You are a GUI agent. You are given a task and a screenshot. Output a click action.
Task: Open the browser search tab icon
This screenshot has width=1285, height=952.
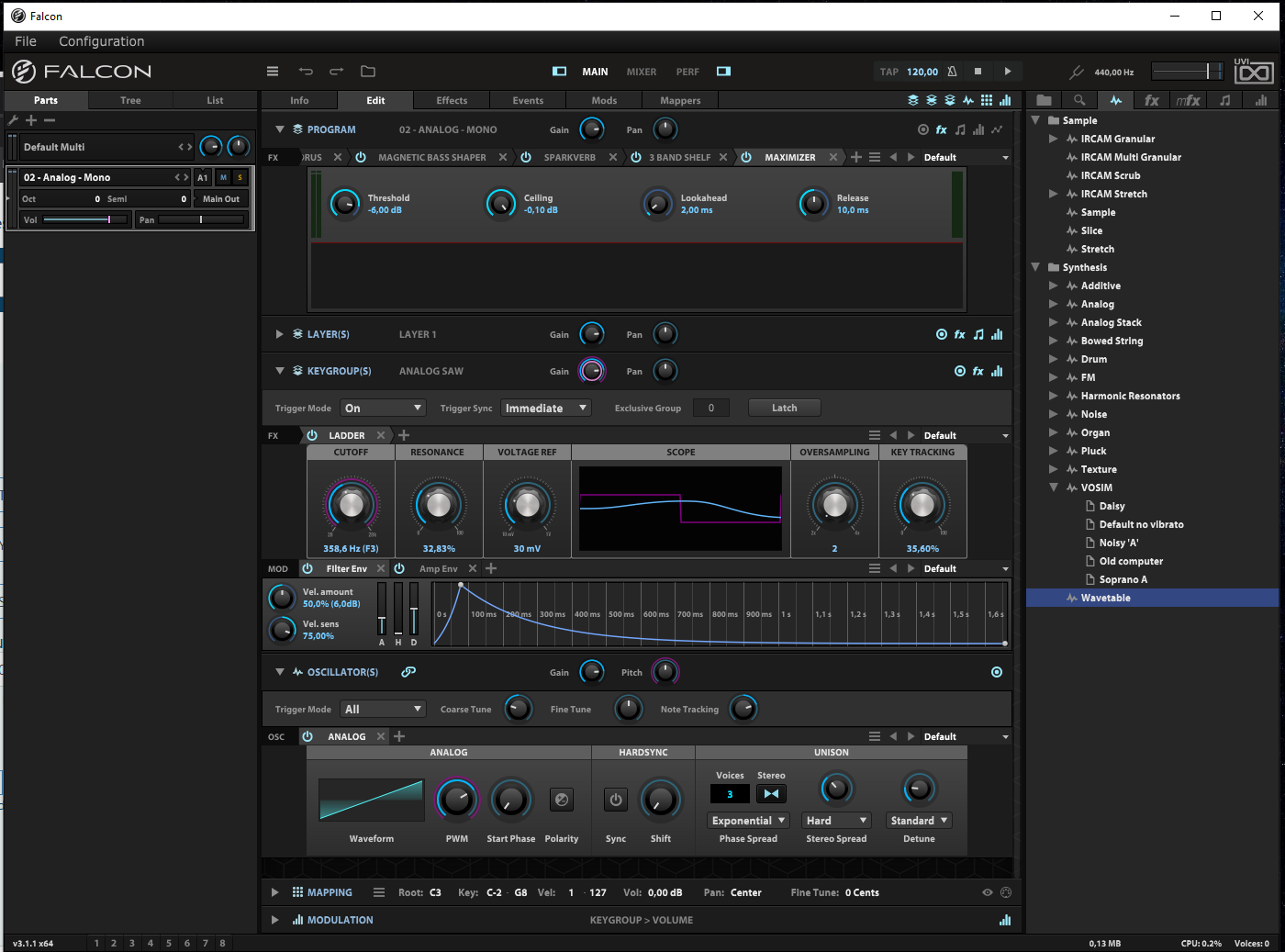[x=1079, y=100]
